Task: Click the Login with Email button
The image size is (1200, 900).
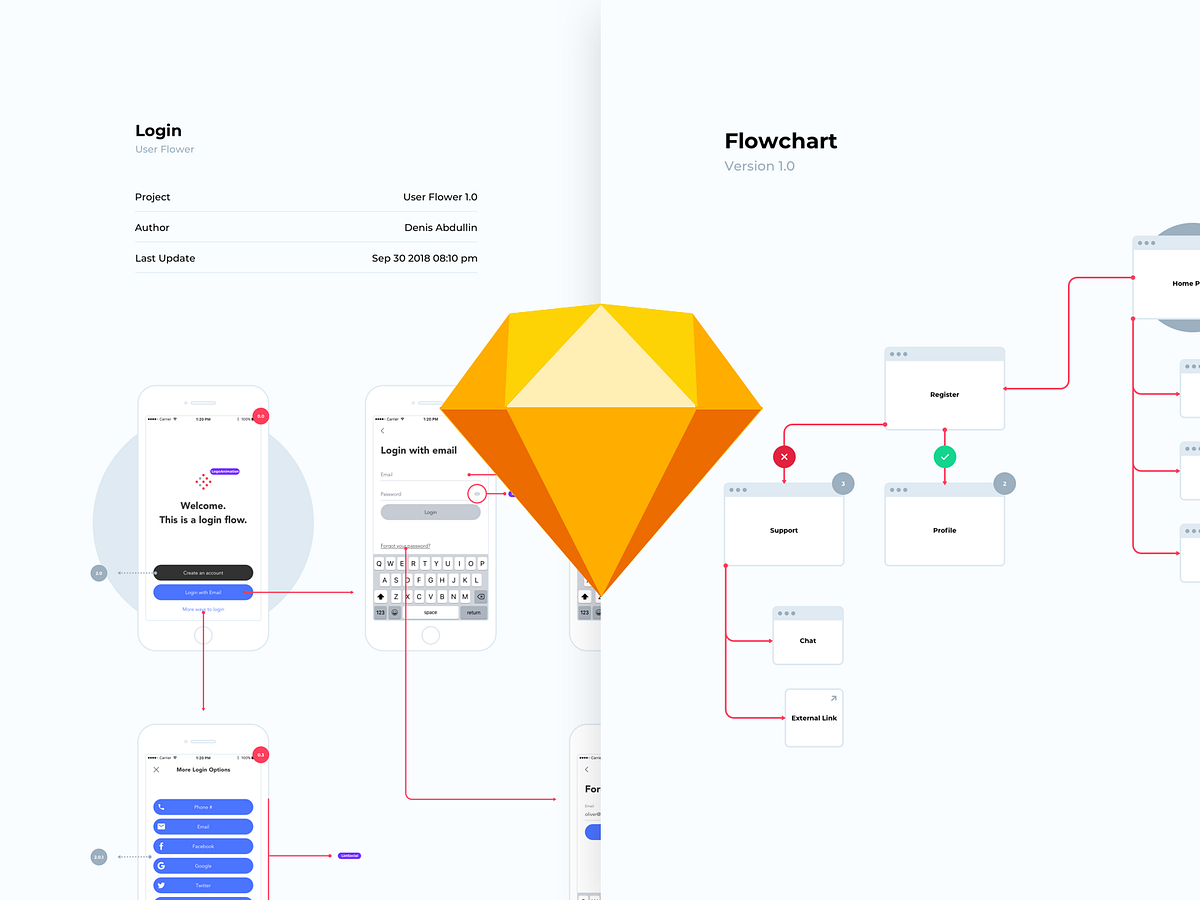Action: [203, 592]
